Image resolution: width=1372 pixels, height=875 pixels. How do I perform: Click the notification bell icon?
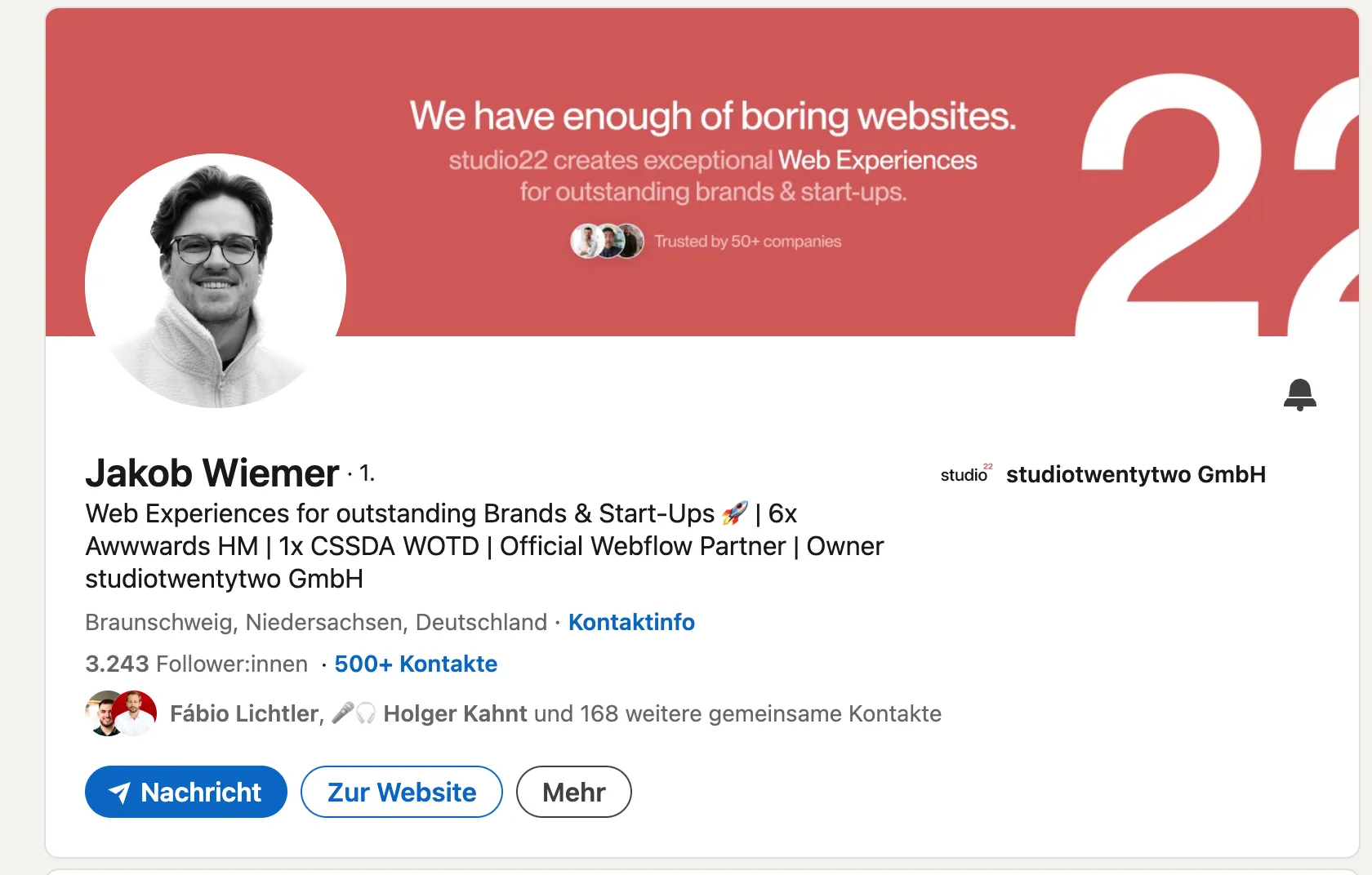click(1299, 395)
